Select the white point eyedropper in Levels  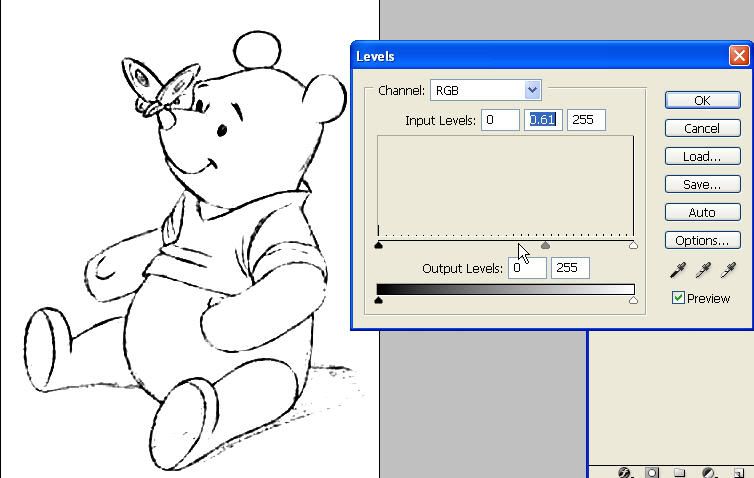(728, 270)
